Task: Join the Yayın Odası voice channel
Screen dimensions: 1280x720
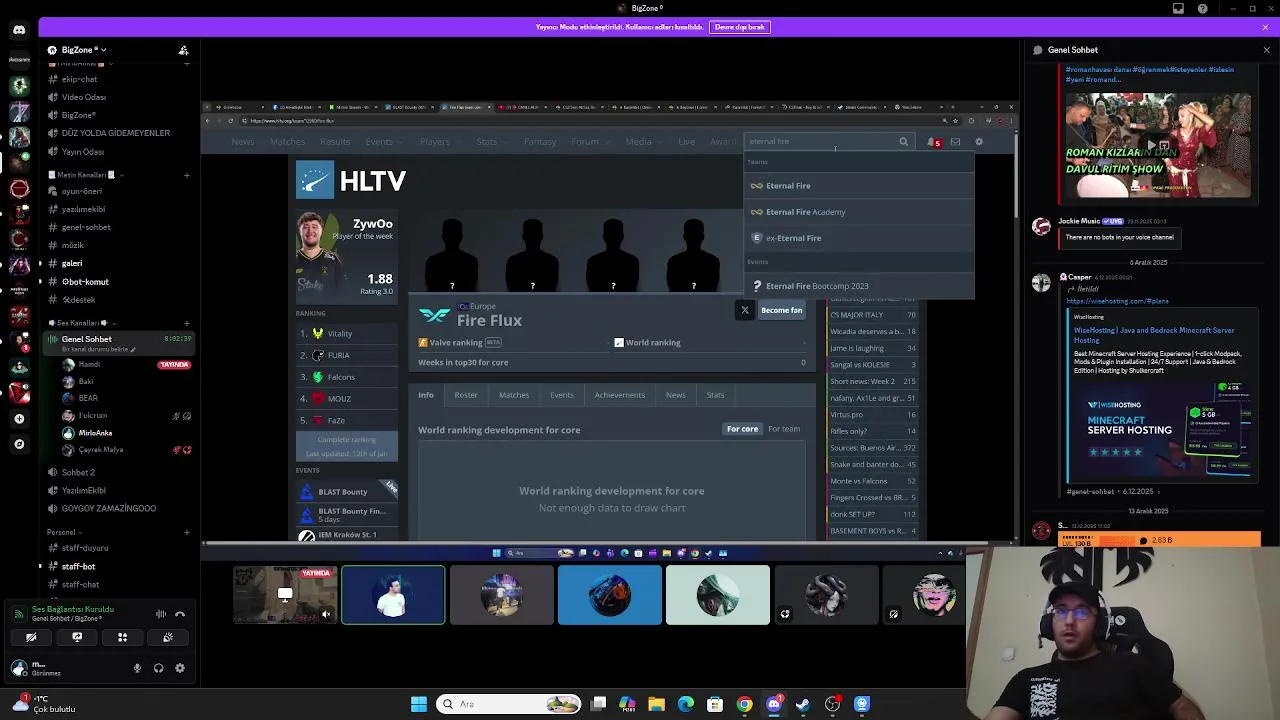Action: coord(82,152)
